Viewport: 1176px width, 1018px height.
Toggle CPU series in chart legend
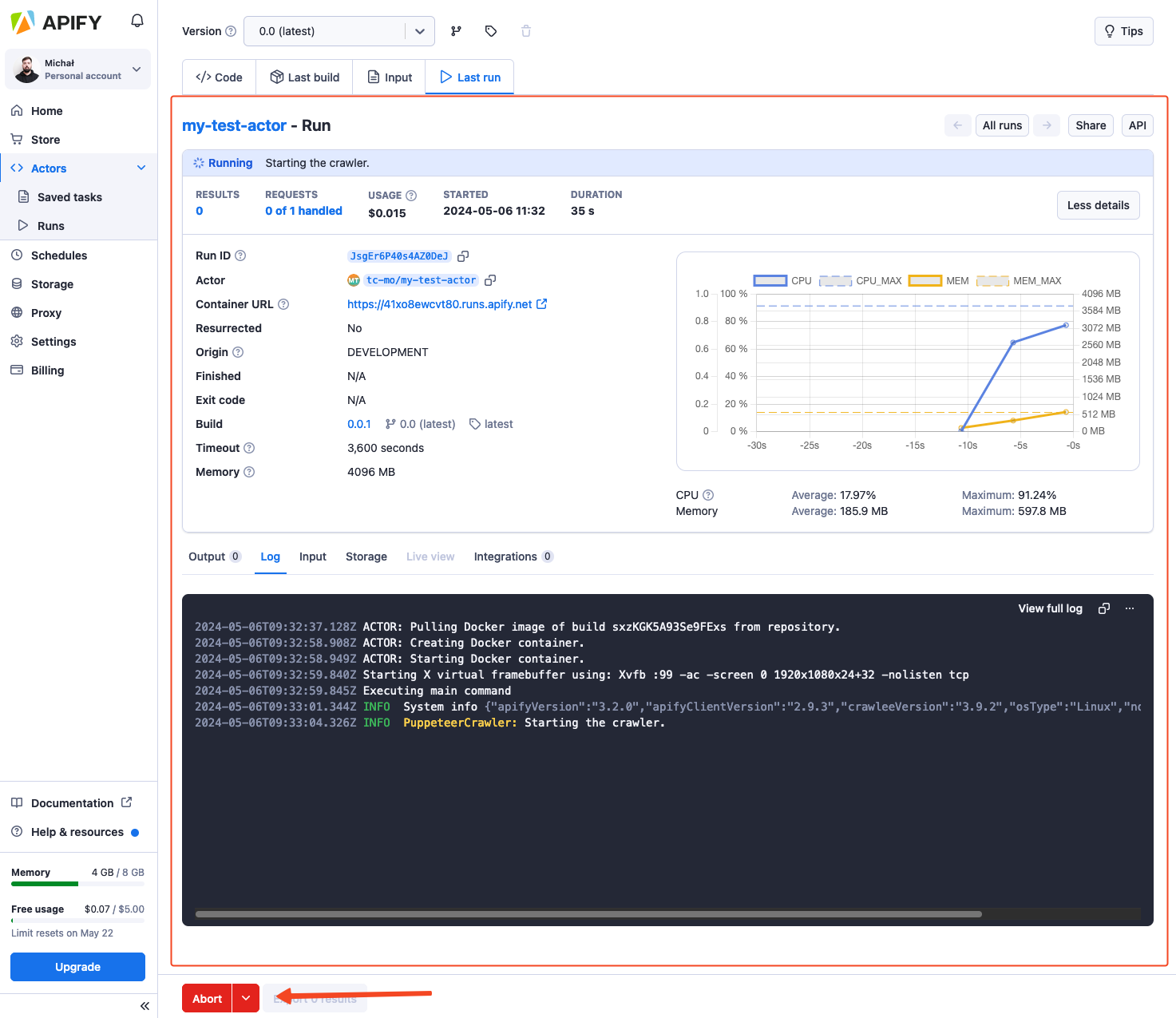(770, 281)
